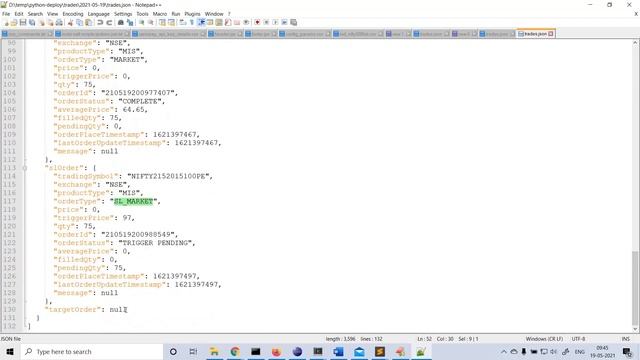Click the UTF-8 encoding status entry

578,339
